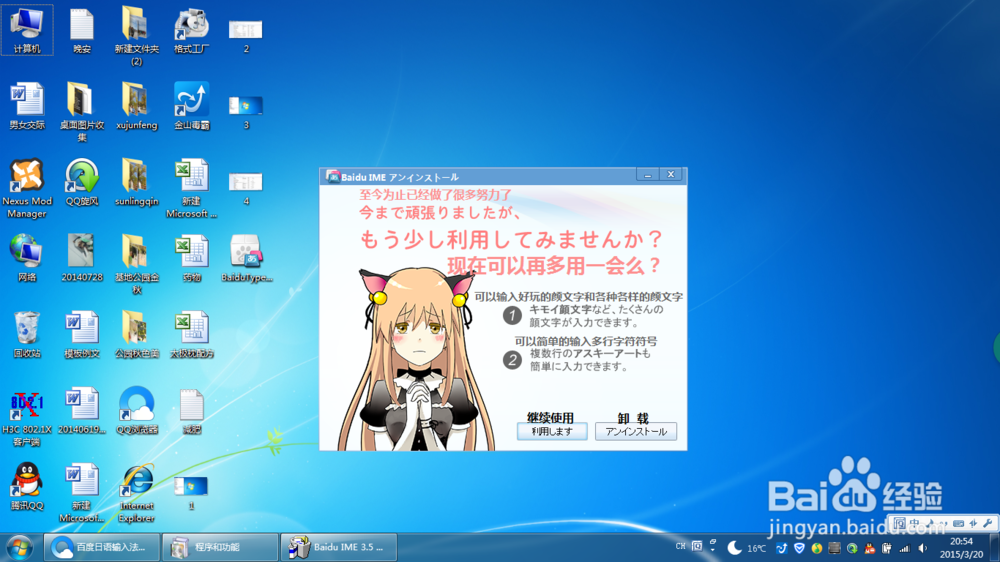Click the taskbar clock showing 20:54
The height and width of the screenshot is (562, 1000).
[x=961, y=548]
